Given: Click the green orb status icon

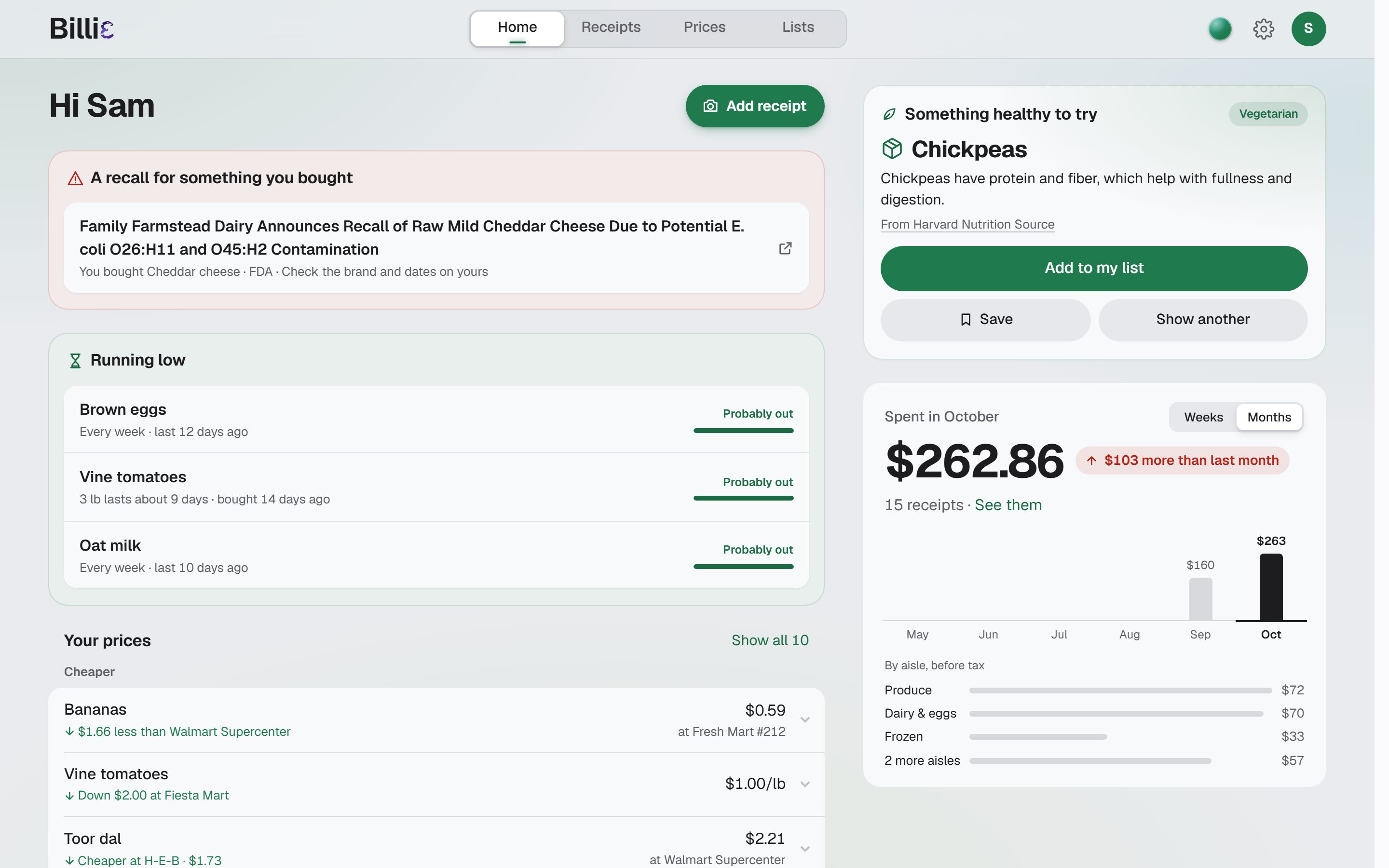Looking at the screenshot, I should (x=1220, y=29).
